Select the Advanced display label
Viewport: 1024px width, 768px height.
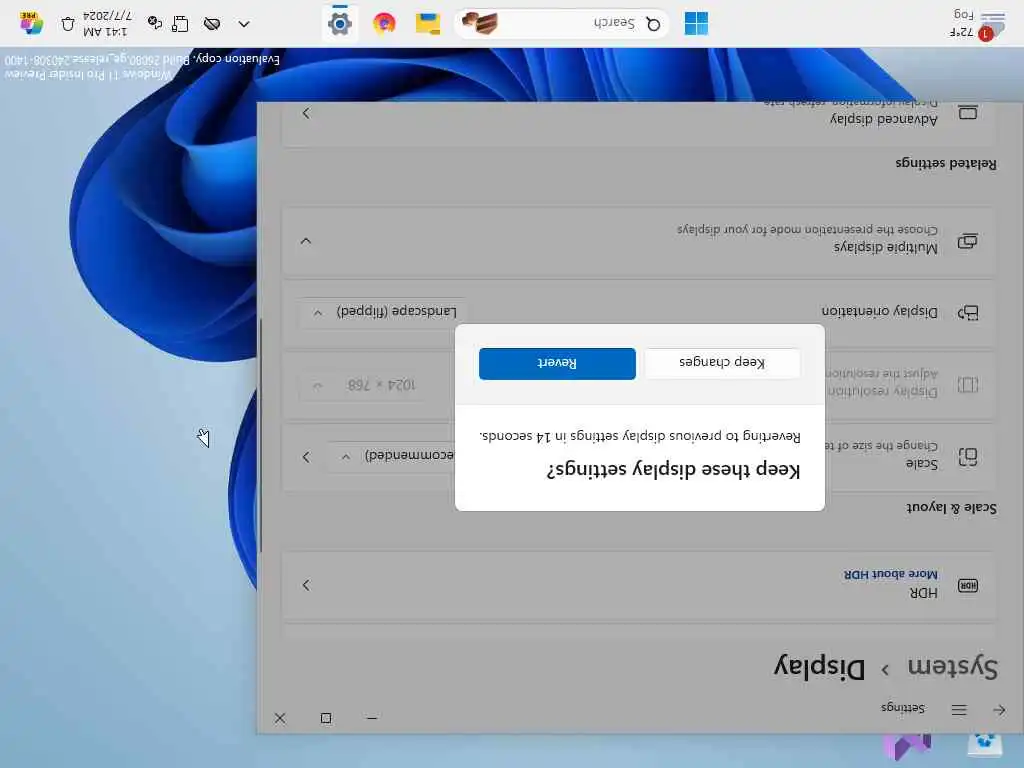[884, 119]
